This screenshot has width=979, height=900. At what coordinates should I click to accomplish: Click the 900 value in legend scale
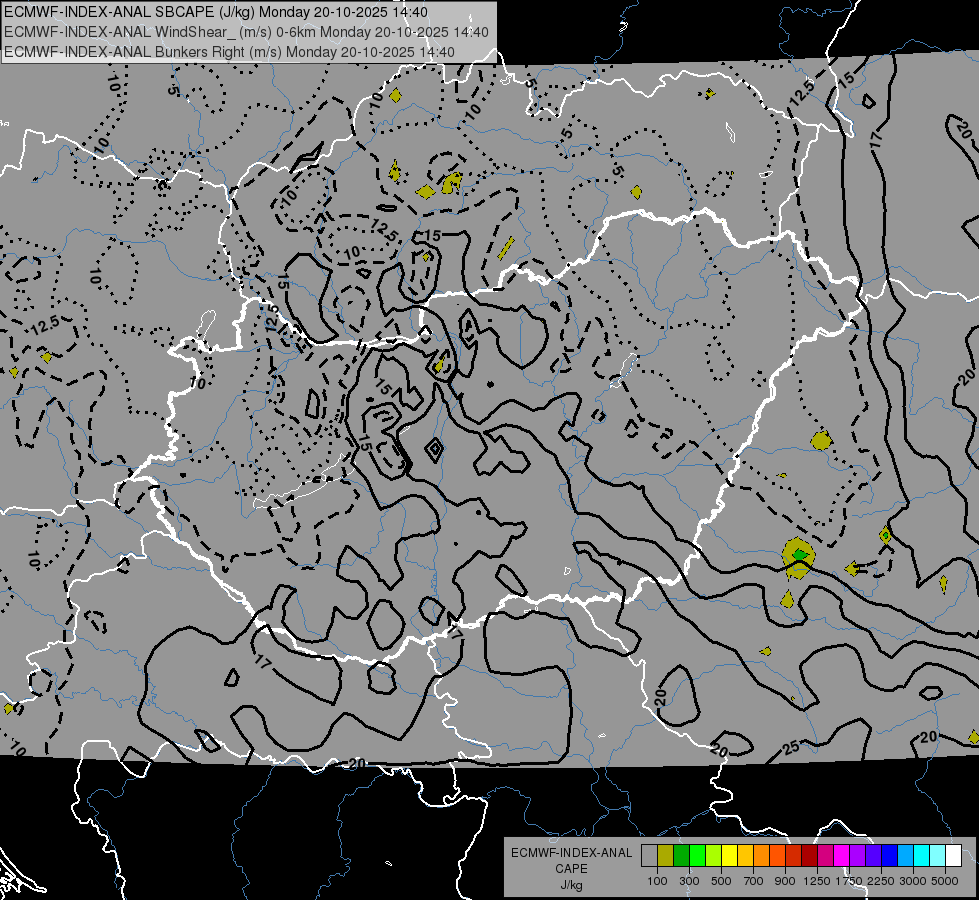pyautogui.click(x=785, y=881)
